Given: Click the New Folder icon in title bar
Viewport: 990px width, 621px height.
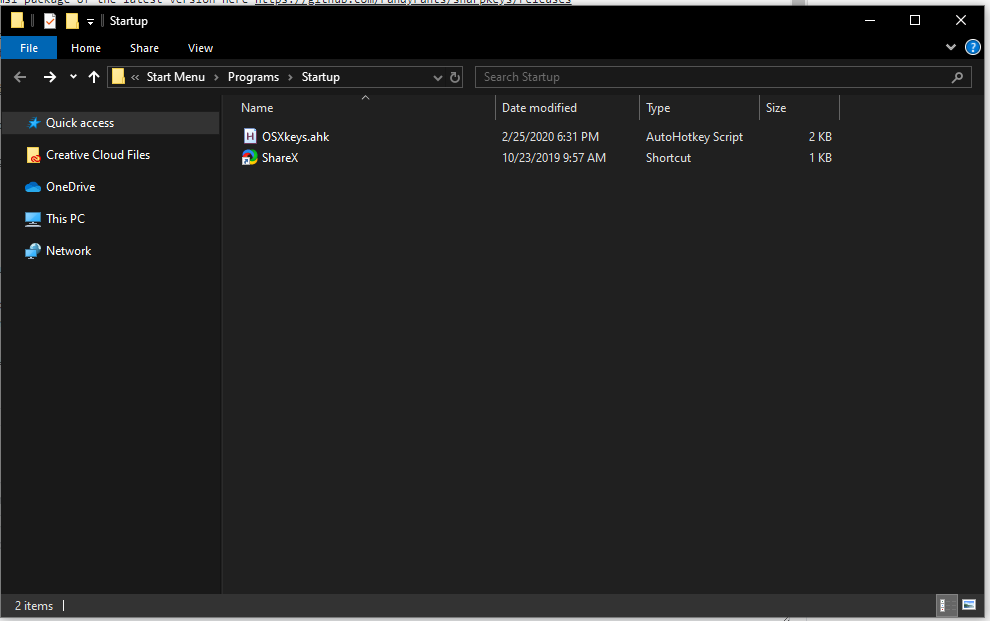Looking at the screenshot, I should 73,21.
